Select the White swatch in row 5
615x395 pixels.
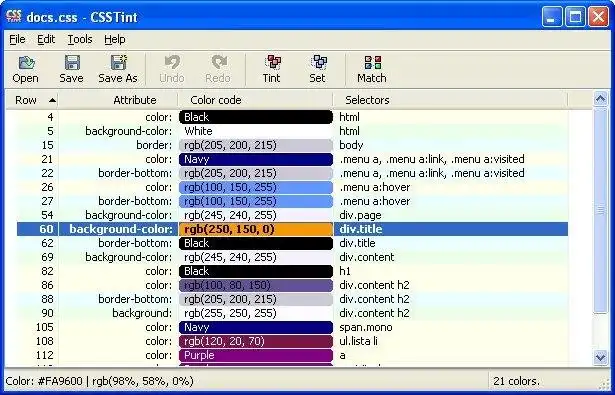[x=256, y=131]
